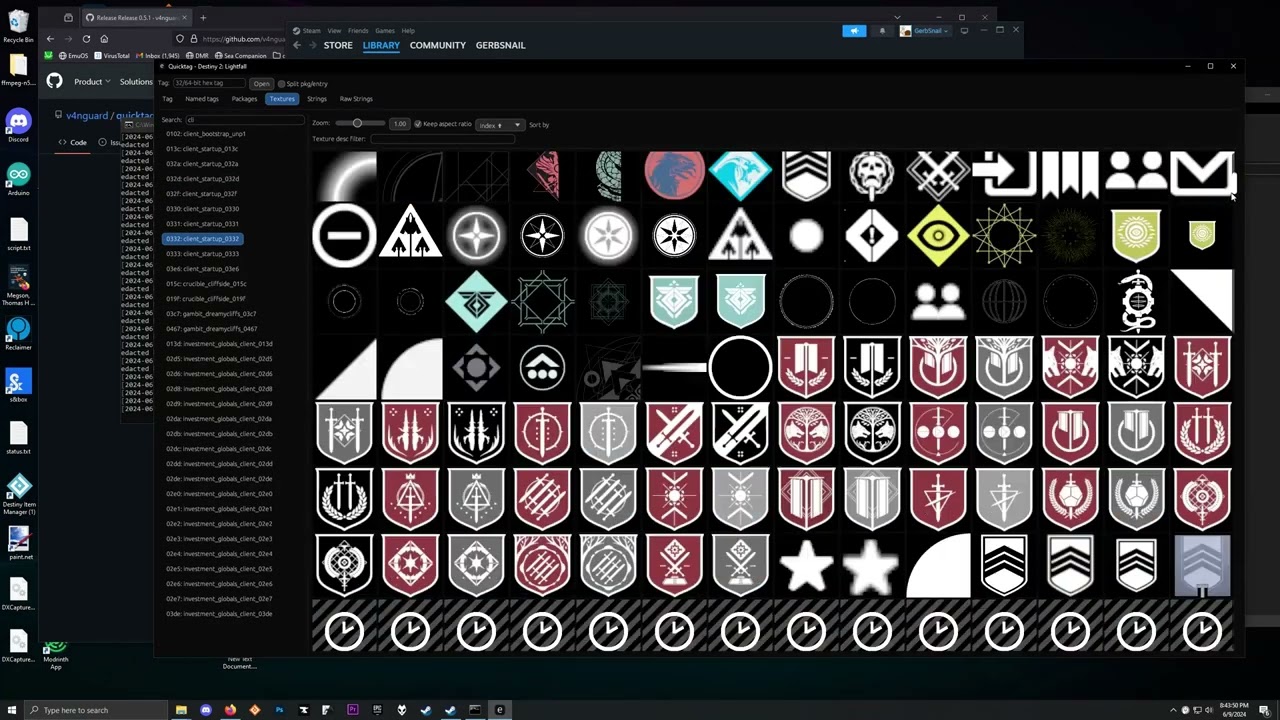Click the taskbar search box
The width and height of the screenshot is (1280, 720).
click(x=96, y=710)
